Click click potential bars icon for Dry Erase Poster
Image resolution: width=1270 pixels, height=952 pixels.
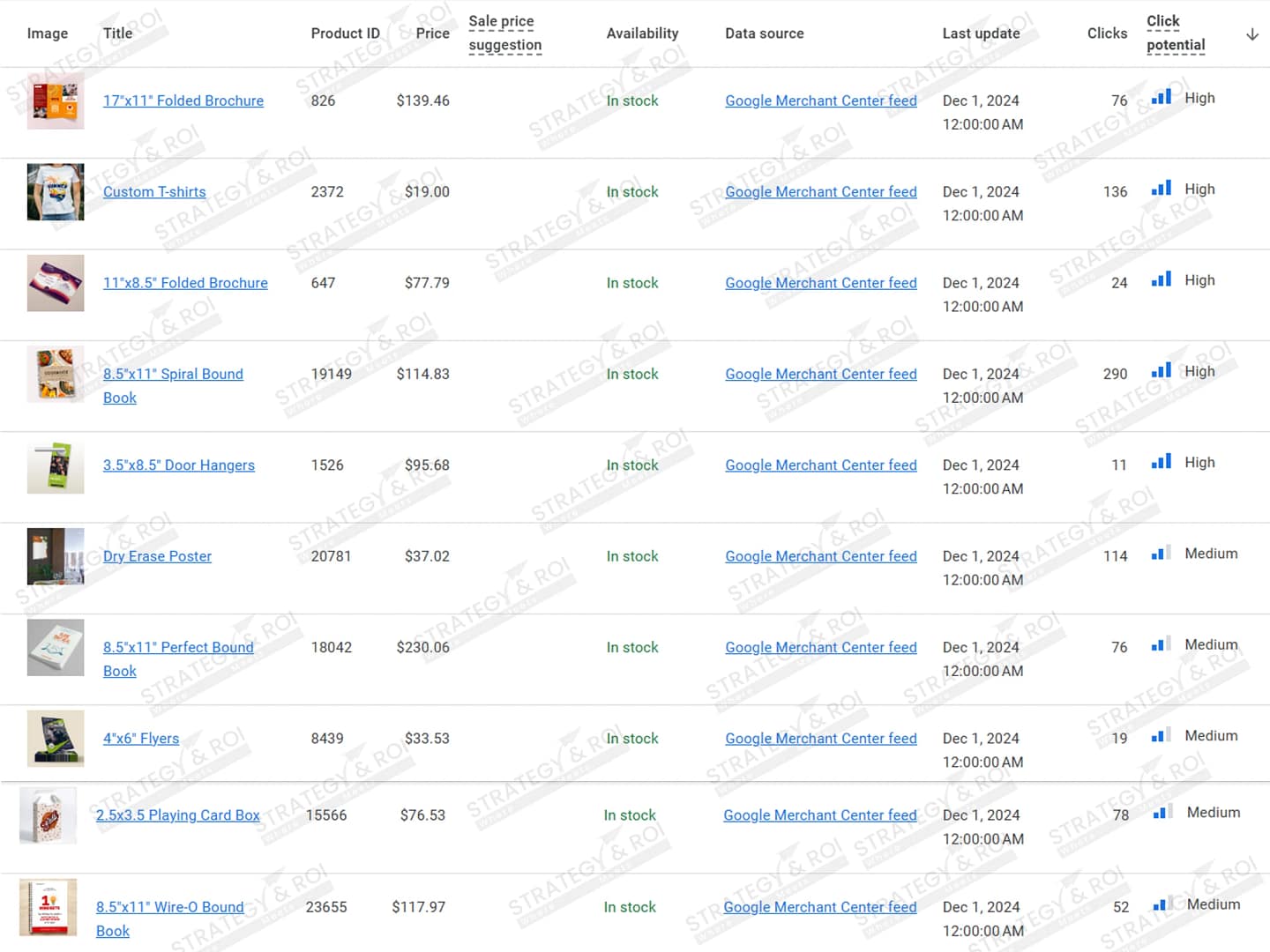(x=1161, y=554)
